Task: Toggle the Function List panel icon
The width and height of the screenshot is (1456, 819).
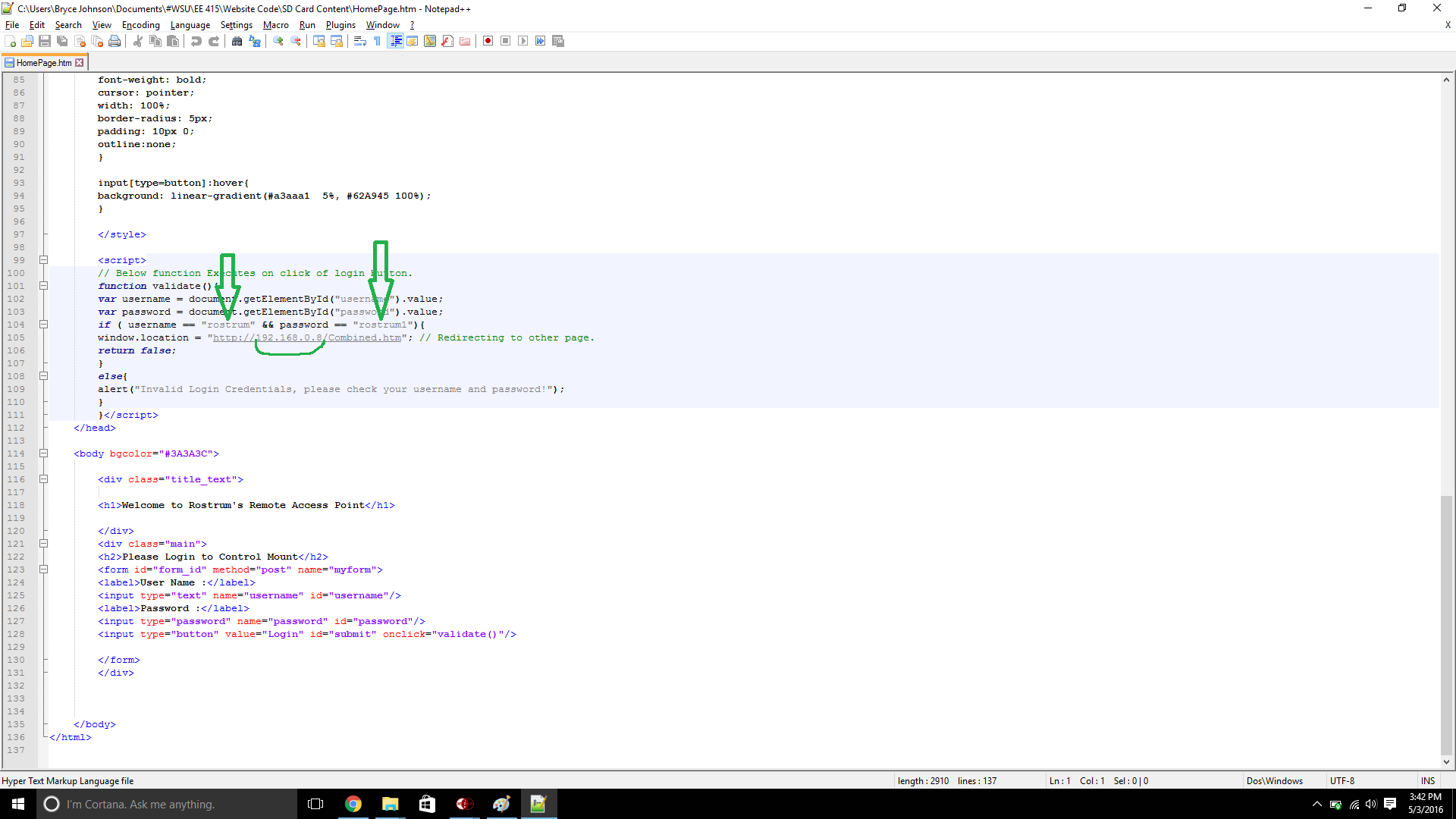Action: tap(447, 41)
